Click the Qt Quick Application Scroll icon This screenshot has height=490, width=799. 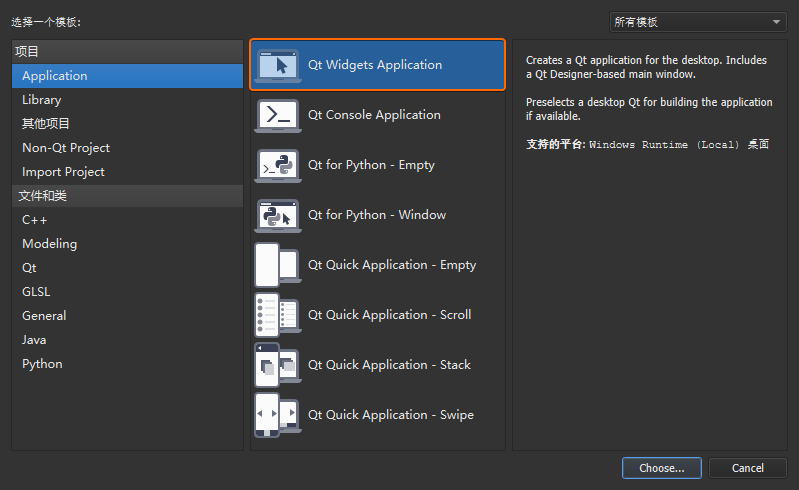278,315
